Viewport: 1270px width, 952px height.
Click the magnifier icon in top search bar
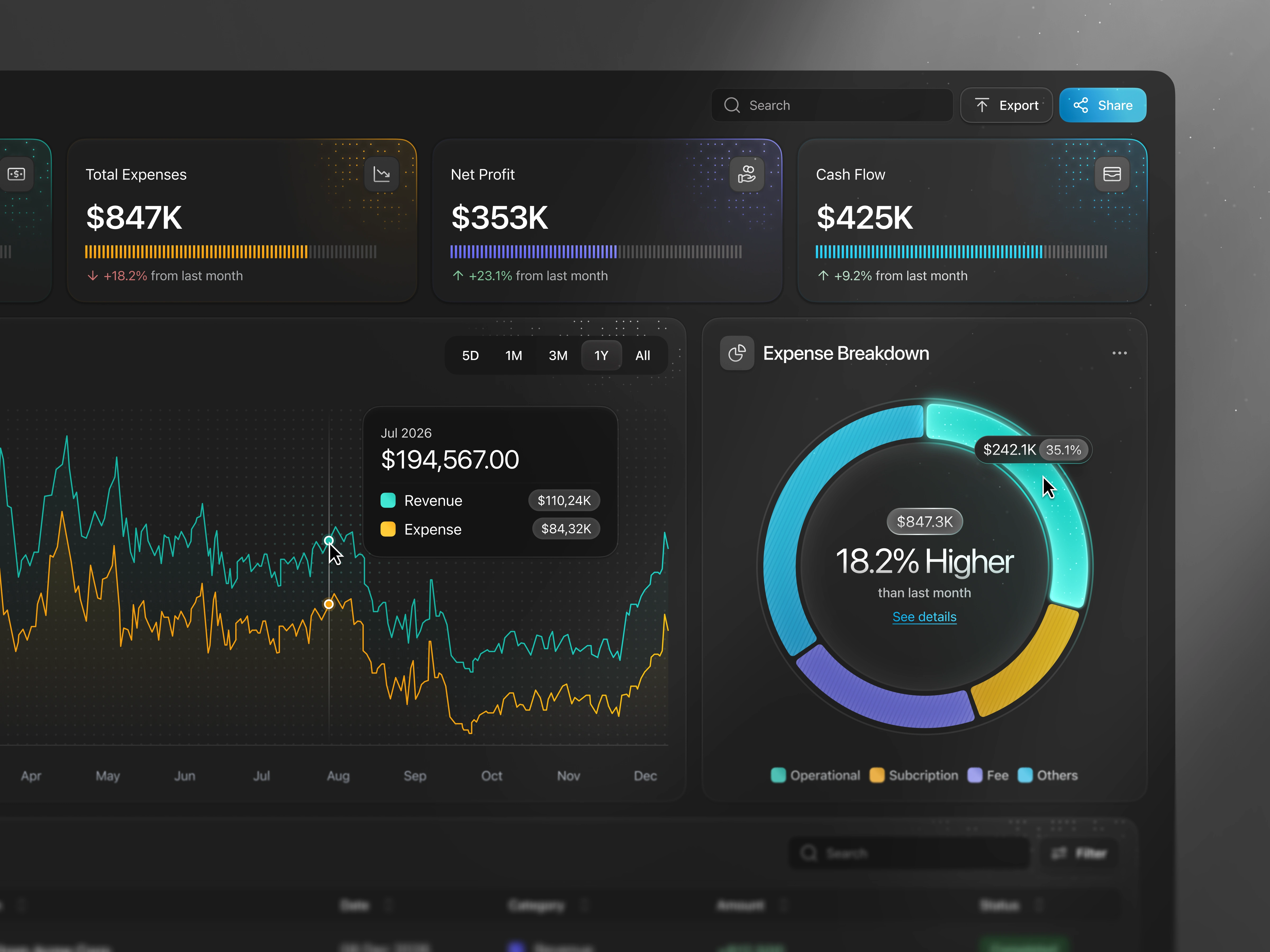(732, 105)
